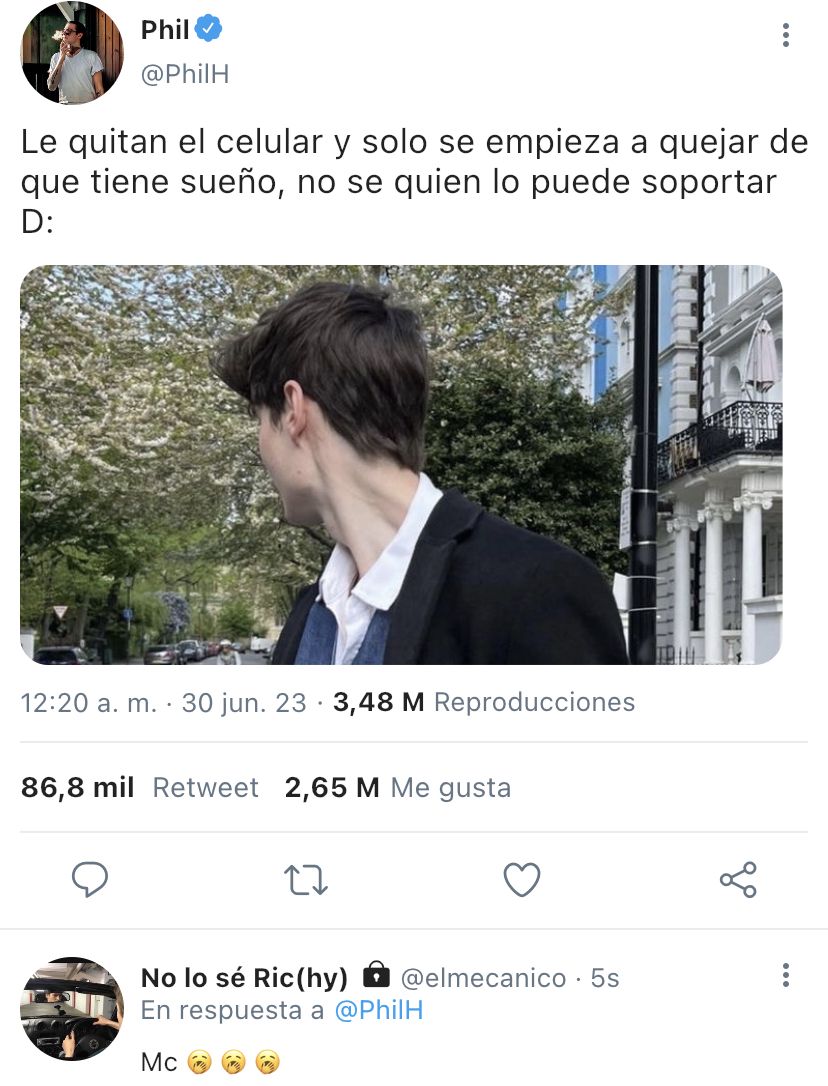This screenshot has width=828, height=1086.
Task: Tap the name No lo sé Ric(hy)
Action: (245, 978)
